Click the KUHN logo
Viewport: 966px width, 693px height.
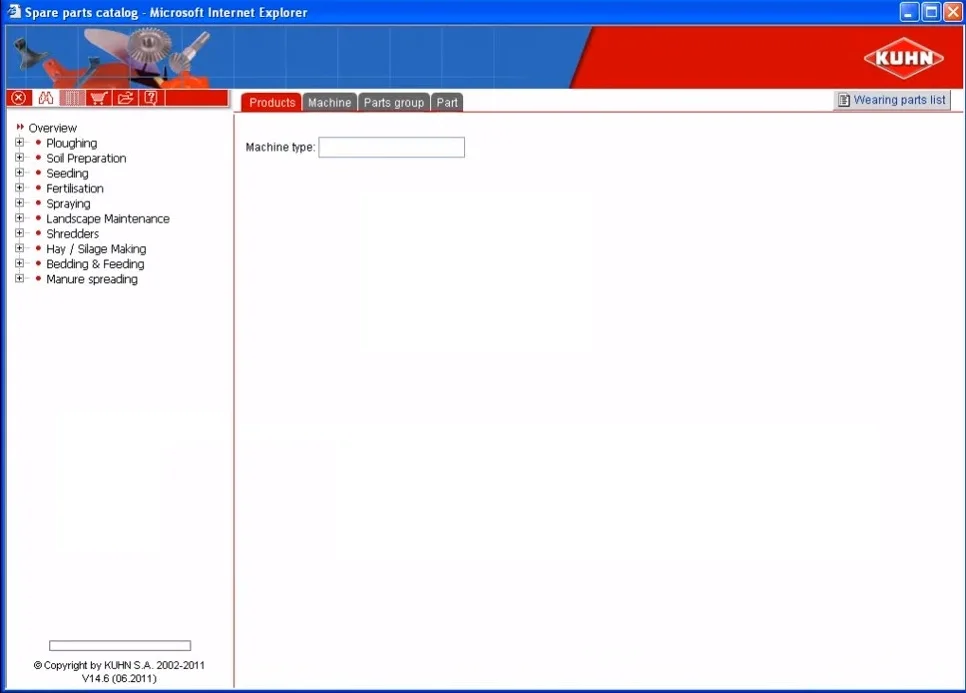click(904, 58)
